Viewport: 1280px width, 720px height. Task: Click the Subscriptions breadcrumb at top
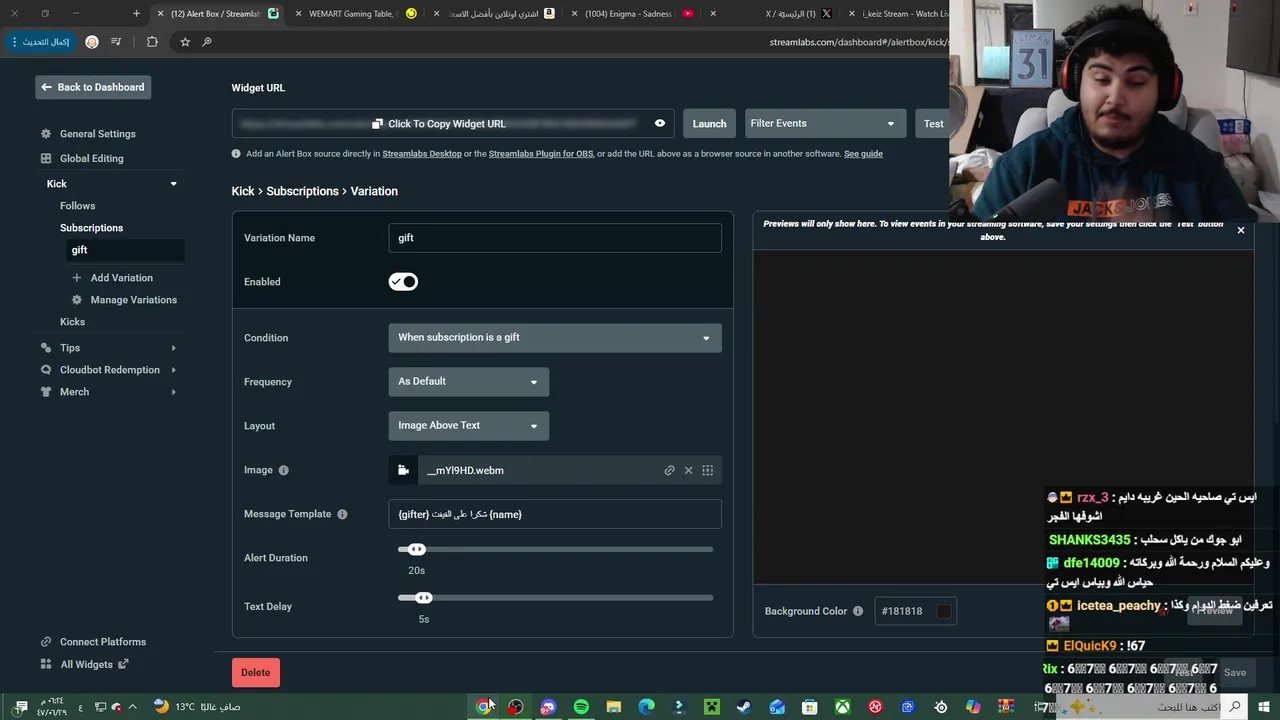(x=303, y=191)
